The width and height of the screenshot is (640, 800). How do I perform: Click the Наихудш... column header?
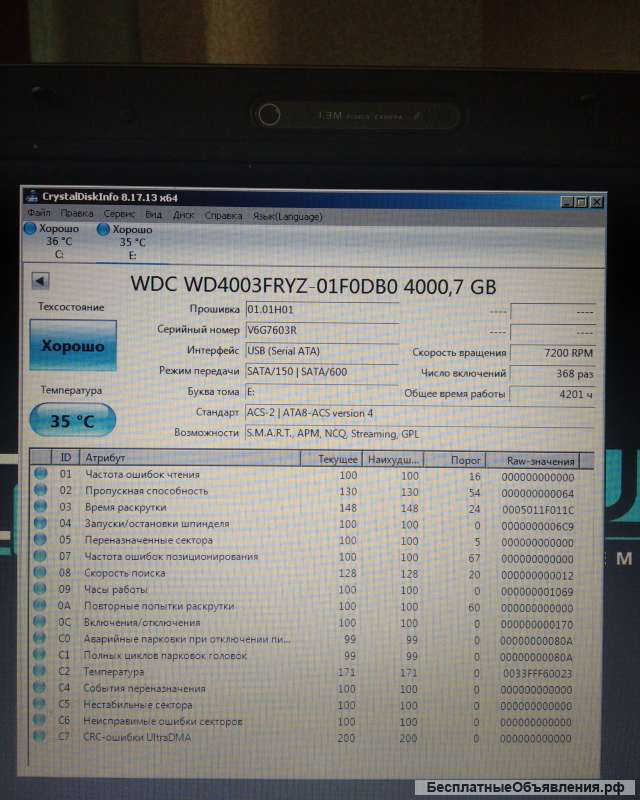pyautogui.click(x=392, y=460)
